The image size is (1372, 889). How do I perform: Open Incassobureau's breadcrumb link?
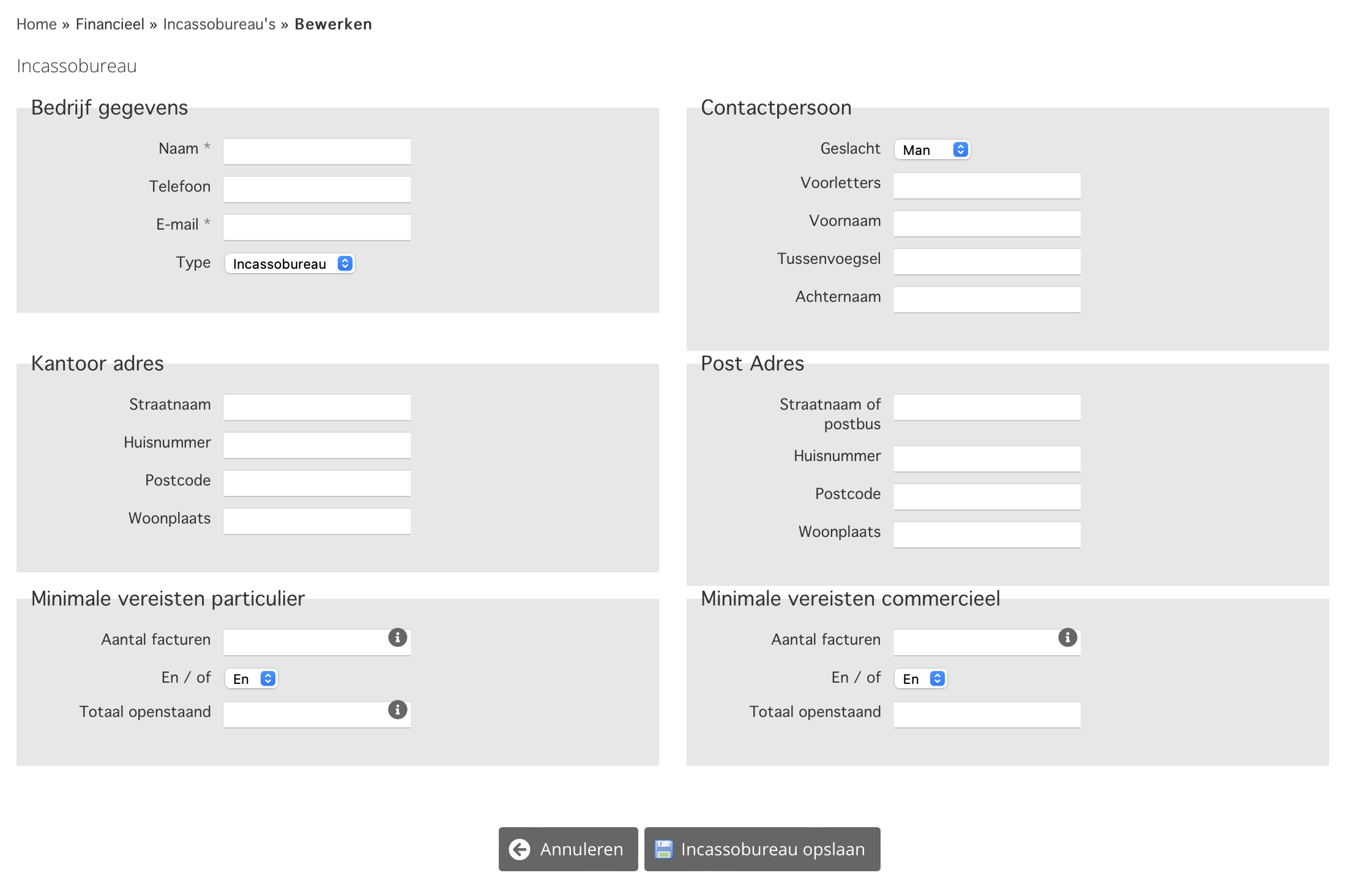pyautogui.click(x=219, y=24)
